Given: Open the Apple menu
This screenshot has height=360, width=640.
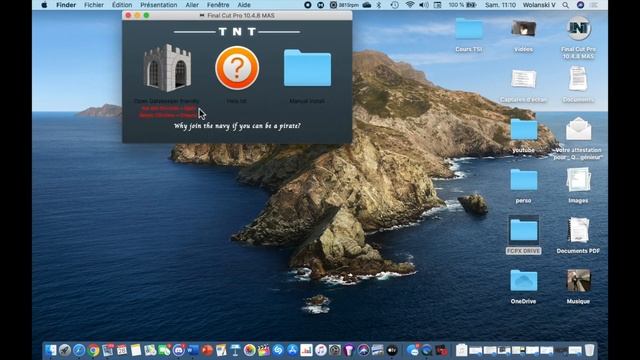Looking at the screenshot, I should 44,5.
